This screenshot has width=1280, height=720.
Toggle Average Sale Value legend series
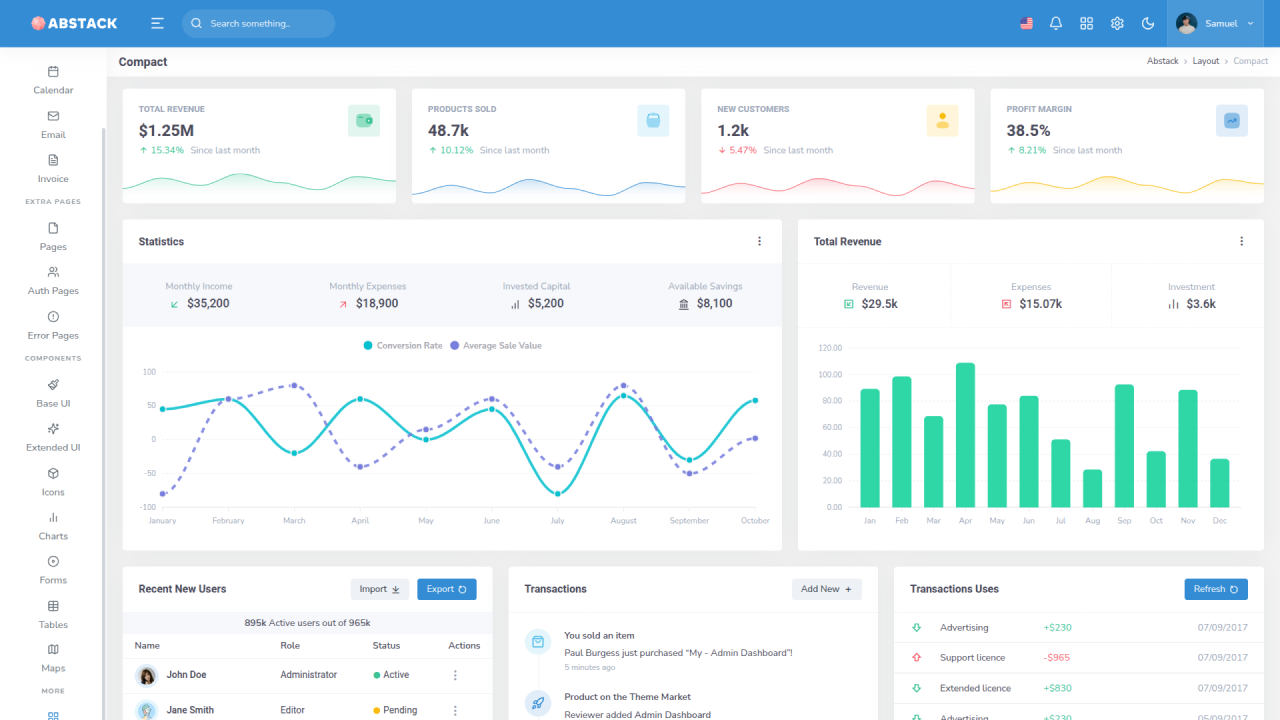point(495,345)
